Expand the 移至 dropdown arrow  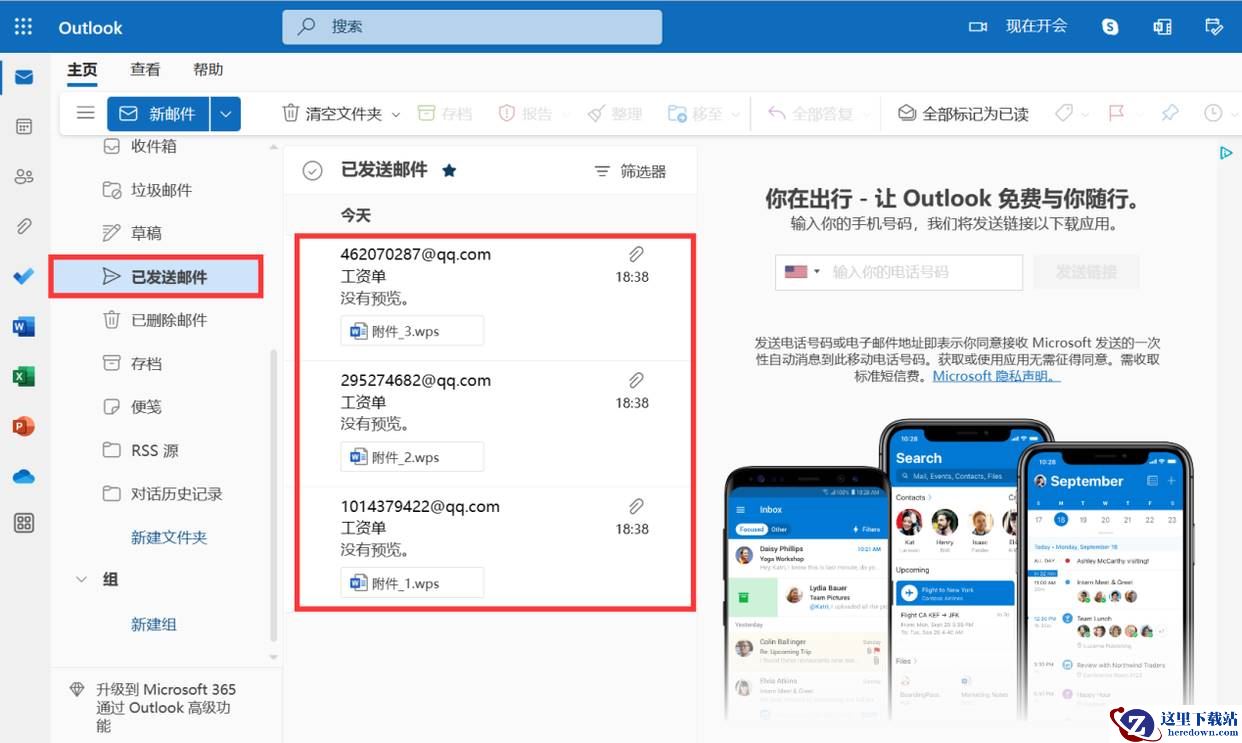(x=736, y=115)
